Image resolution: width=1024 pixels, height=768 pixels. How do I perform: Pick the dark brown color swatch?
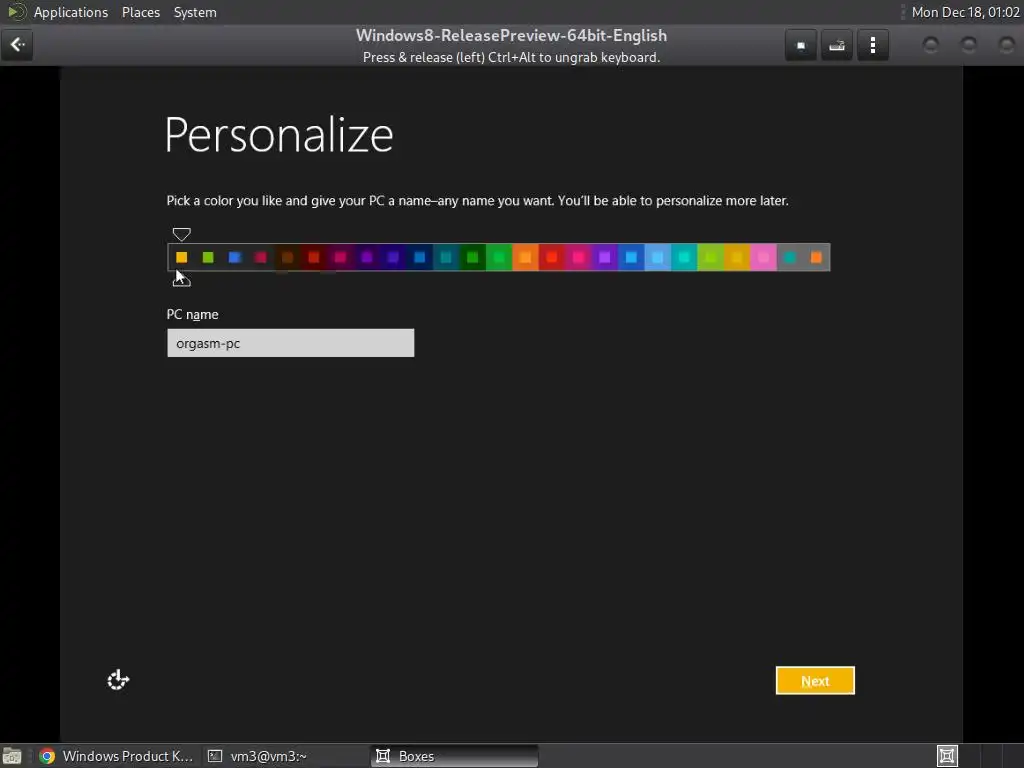[287, 257]
